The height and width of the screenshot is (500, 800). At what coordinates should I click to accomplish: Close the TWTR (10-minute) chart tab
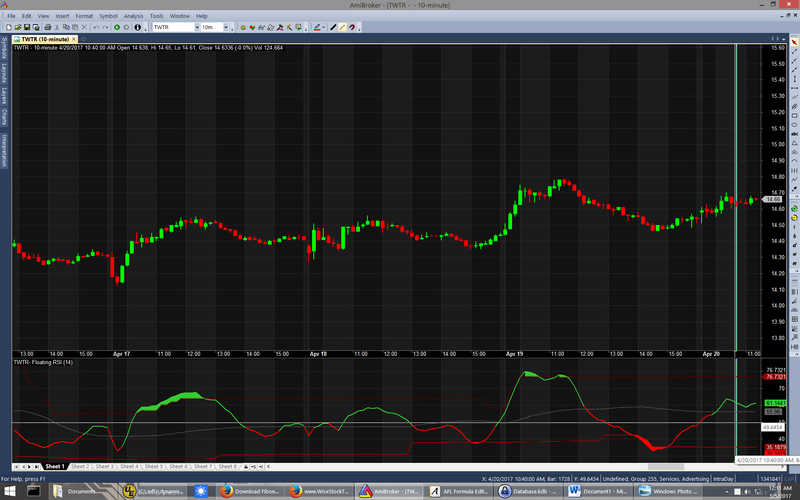74,39
